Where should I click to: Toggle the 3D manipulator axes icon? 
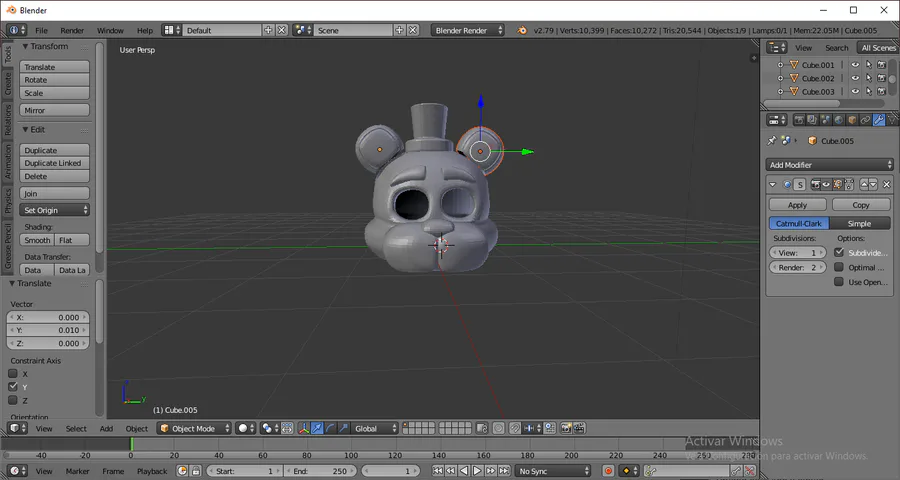pos(304,428)
